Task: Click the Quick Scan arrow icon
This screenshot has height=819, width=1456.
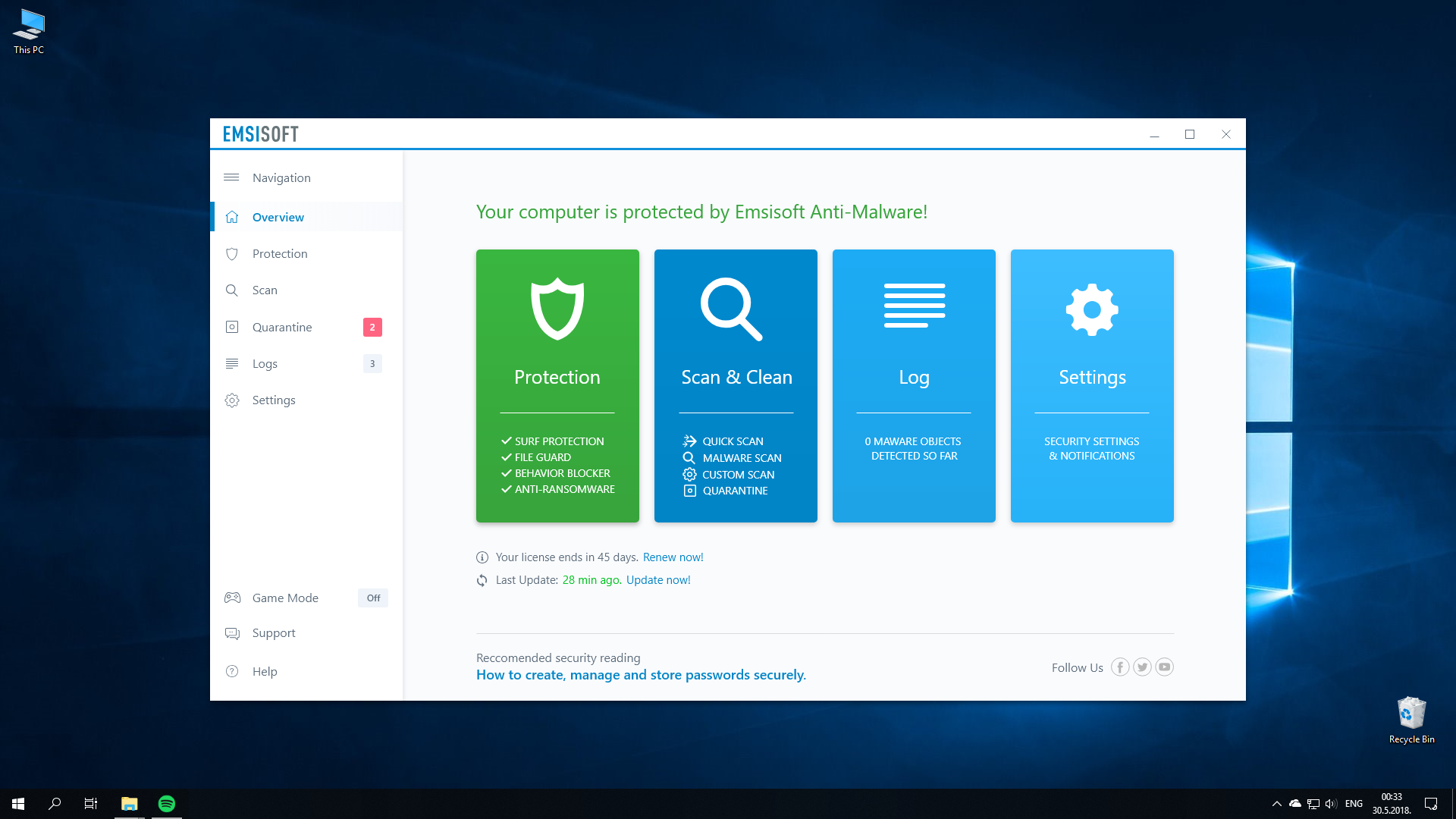Action: 689,441
